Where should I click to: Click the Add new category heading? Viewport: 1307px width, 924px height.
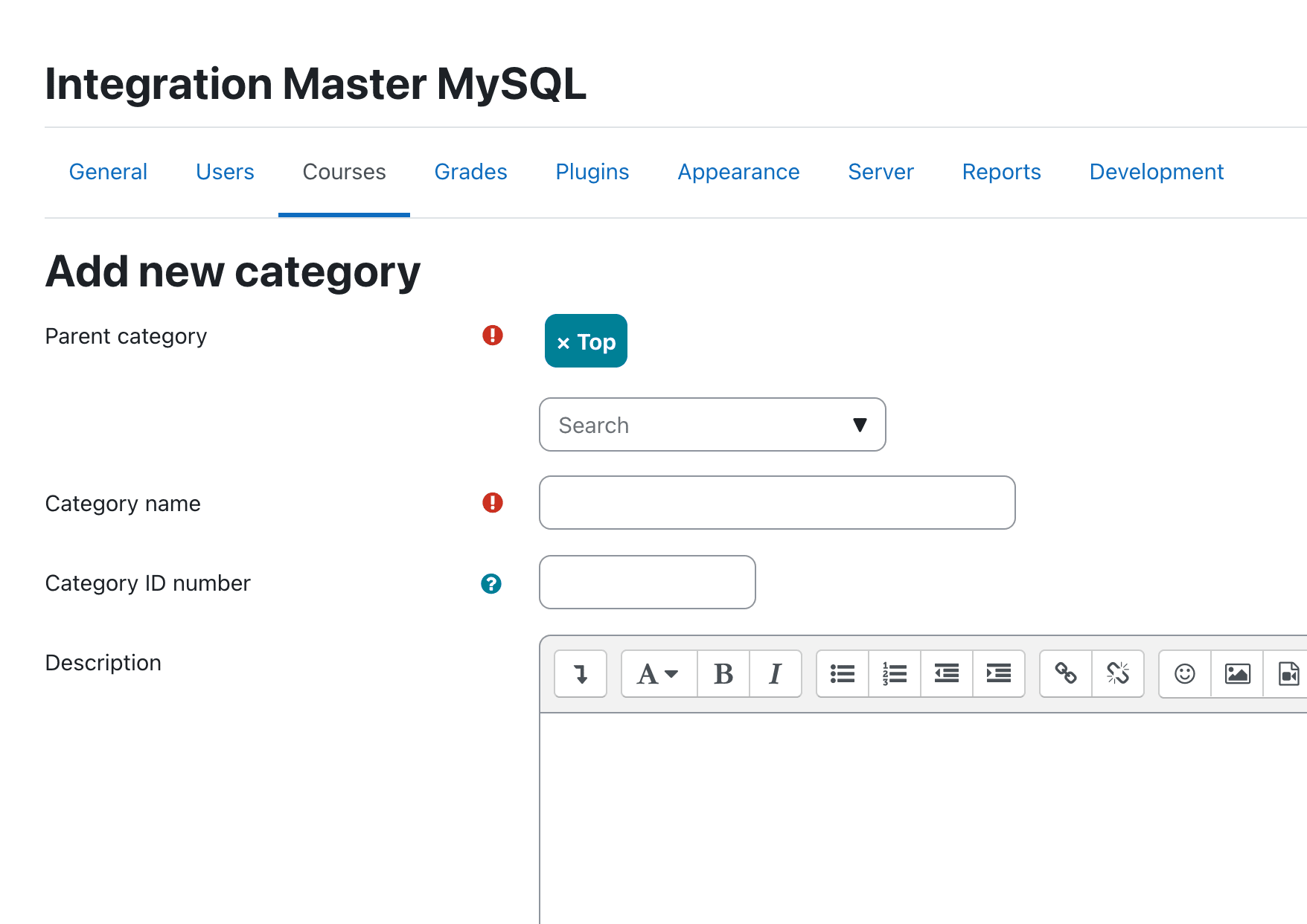[233, 272]
